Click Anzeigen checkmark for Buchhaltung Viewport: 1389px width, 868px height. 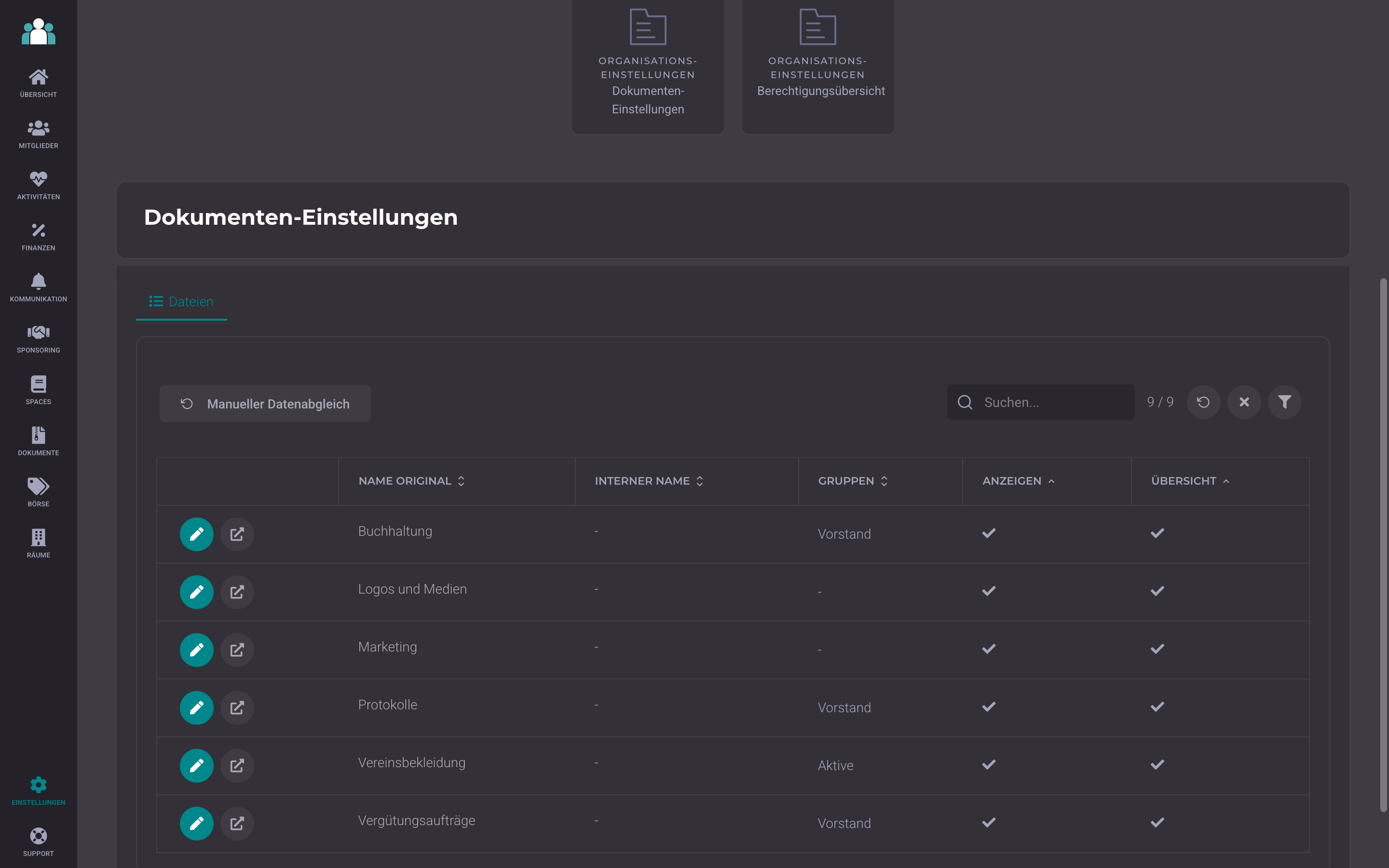[989, 533]
